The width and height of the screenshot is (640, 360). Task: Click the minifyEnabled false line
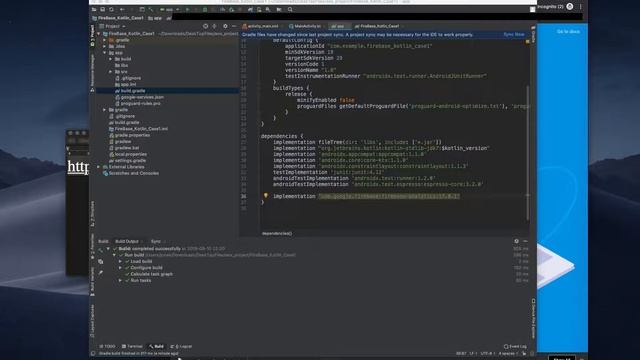click(326, 100)
